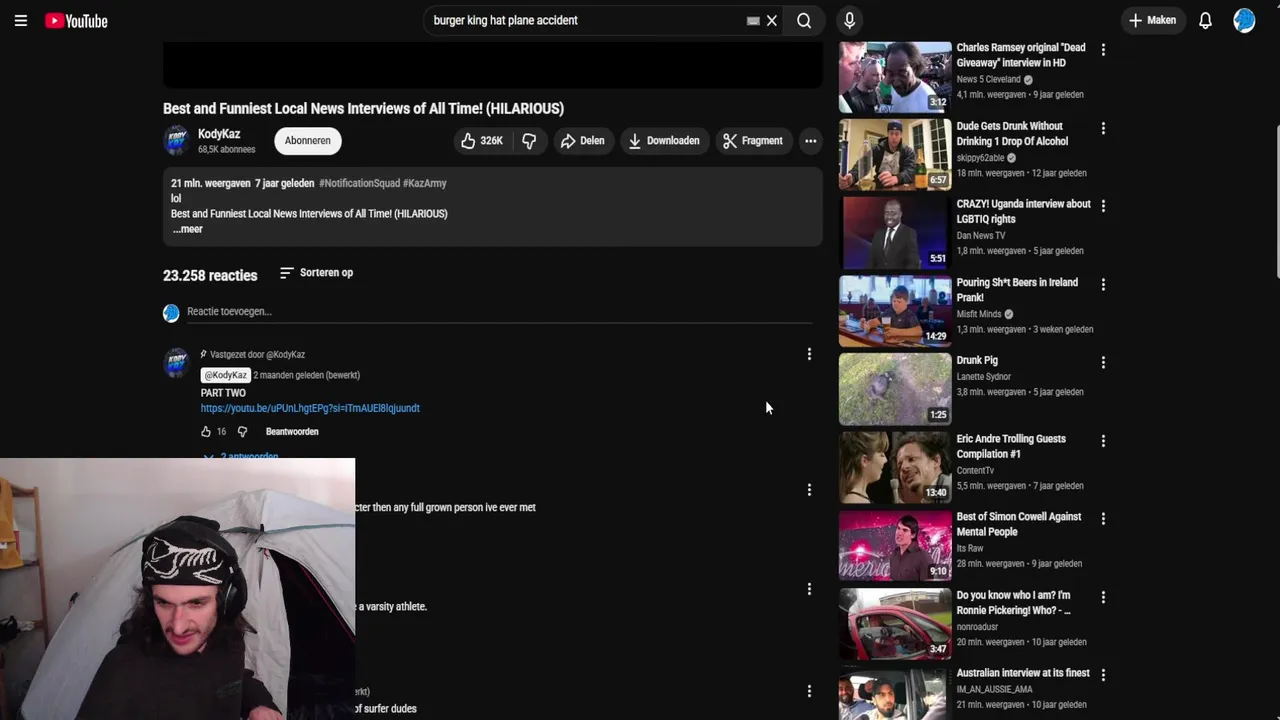Image resolution: width=1280 pixels, height=720 pixels.
Task: Dislike the pinned KodyKaz comment
Action: tap(242, 432)
